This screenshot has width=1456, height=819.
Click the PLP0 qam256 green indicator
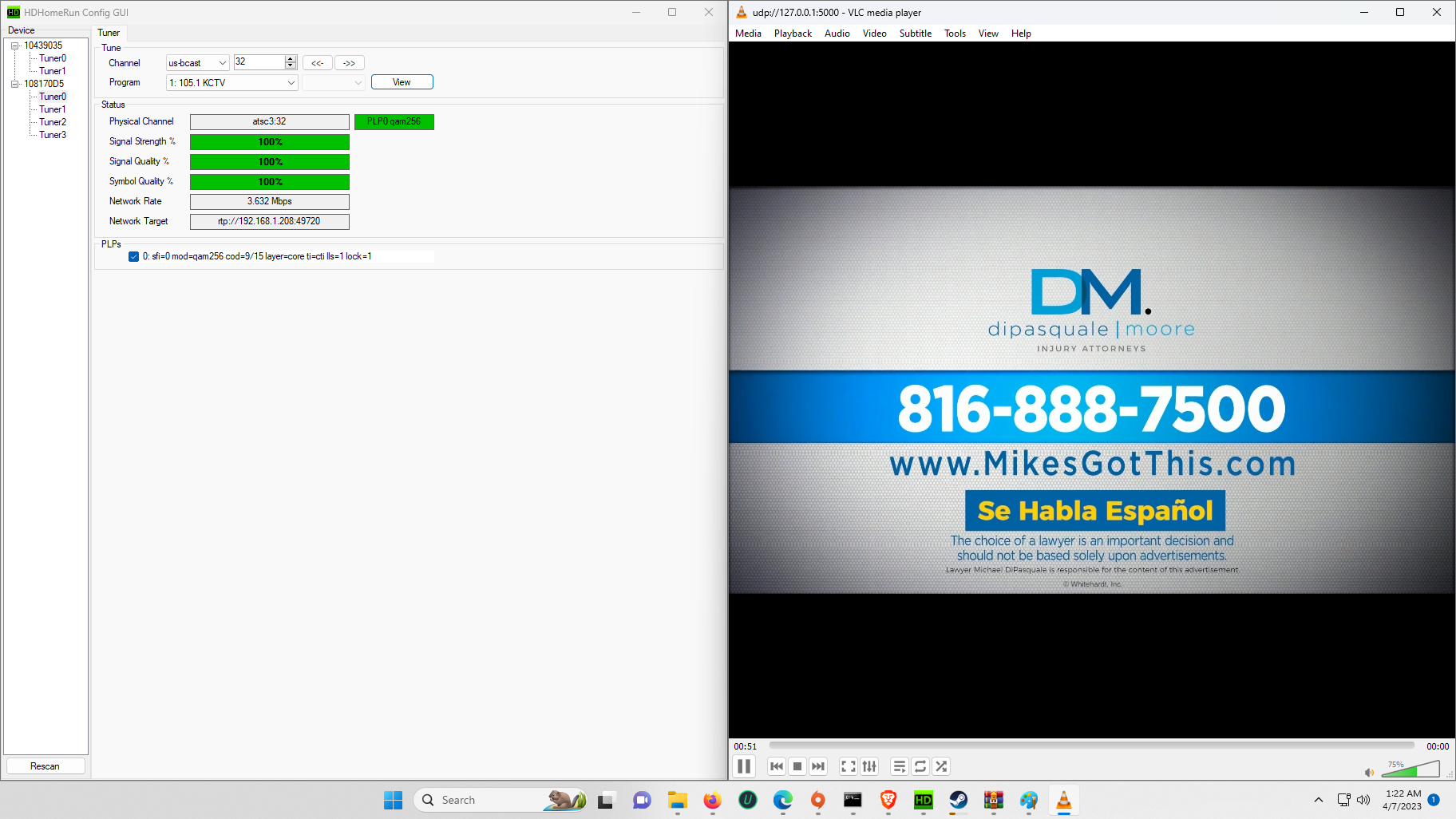[394, 122]
